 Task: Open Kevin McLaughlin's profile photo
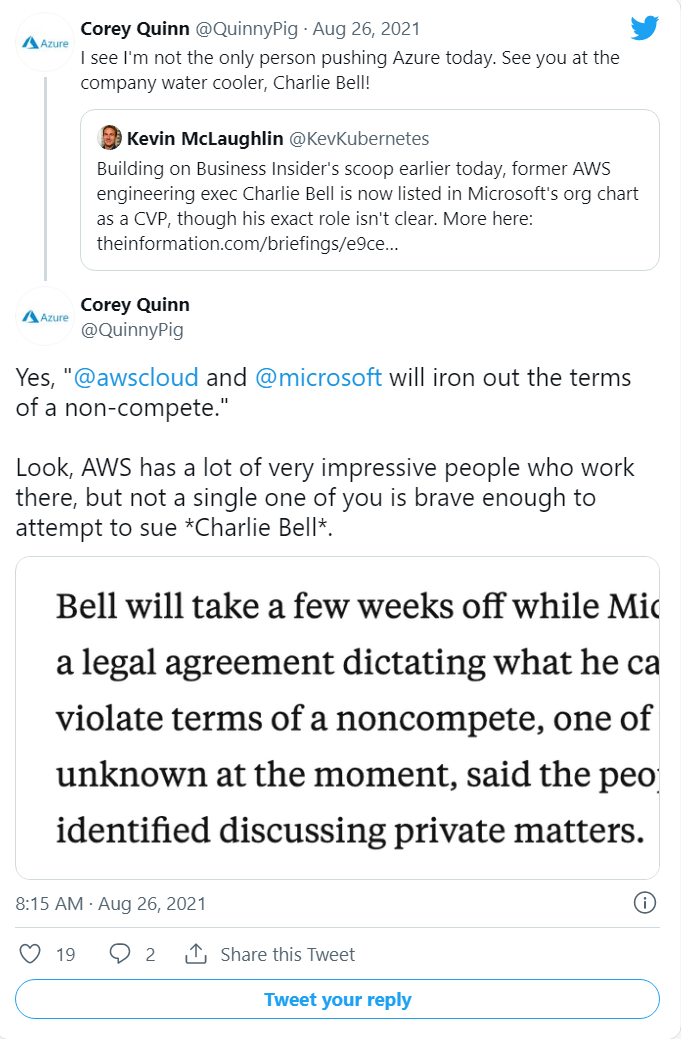(x=110, y=139)
